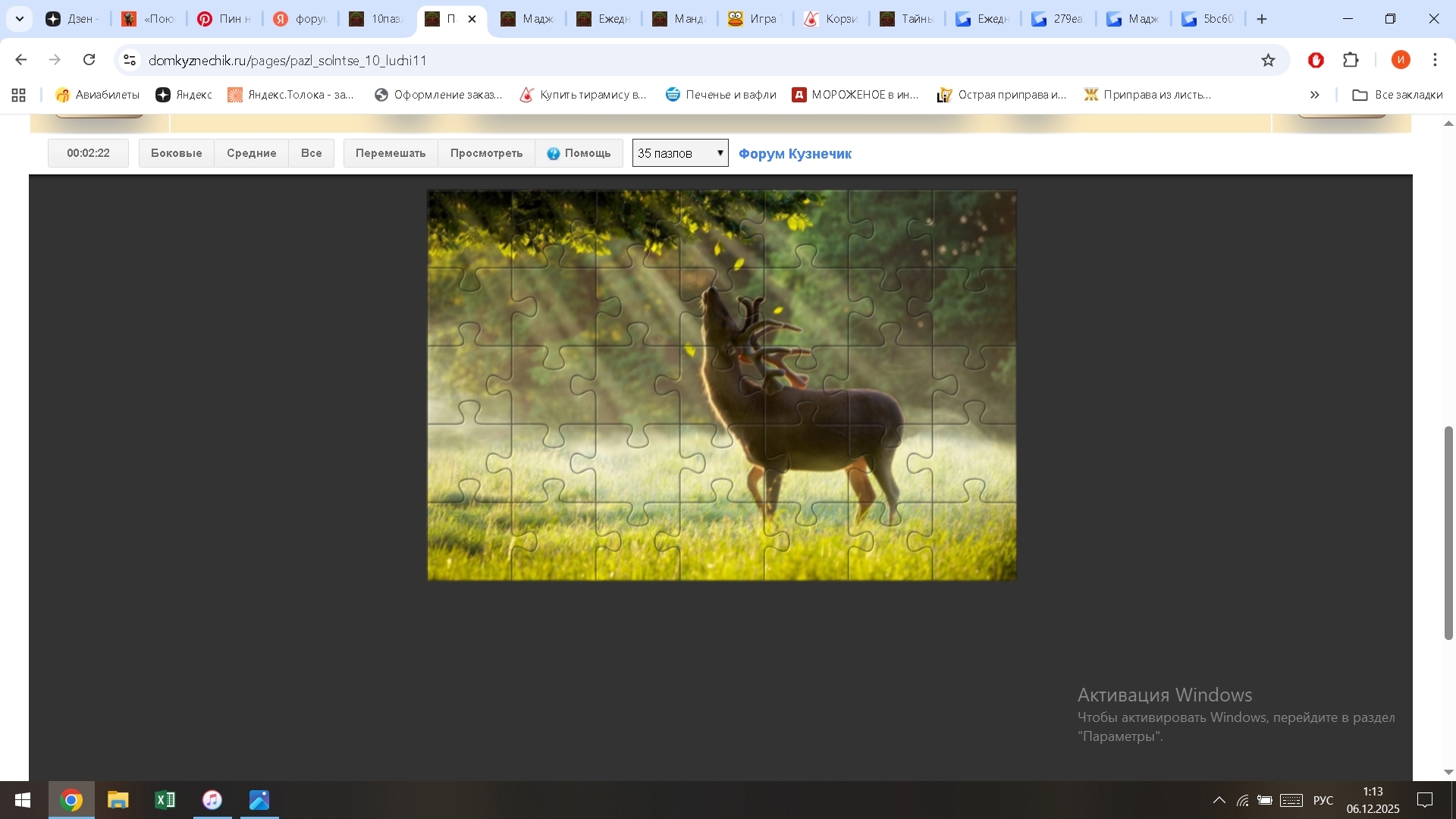Click the site info icon in address bar
This screenshot has width=1456, height=819.
130,60
